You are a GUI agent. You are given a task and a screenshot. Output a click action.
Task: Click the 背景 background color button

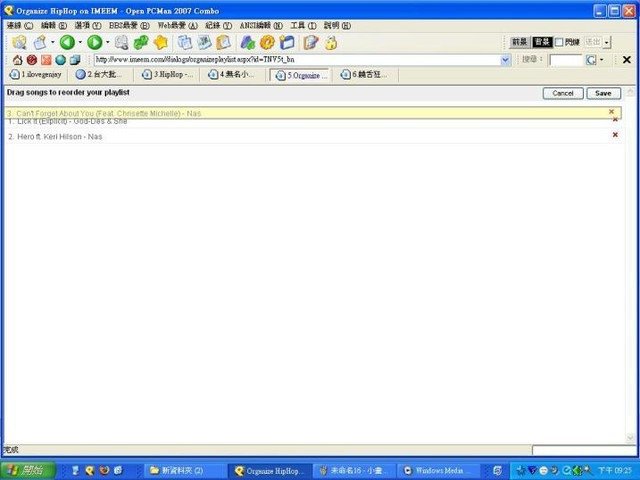542,42
